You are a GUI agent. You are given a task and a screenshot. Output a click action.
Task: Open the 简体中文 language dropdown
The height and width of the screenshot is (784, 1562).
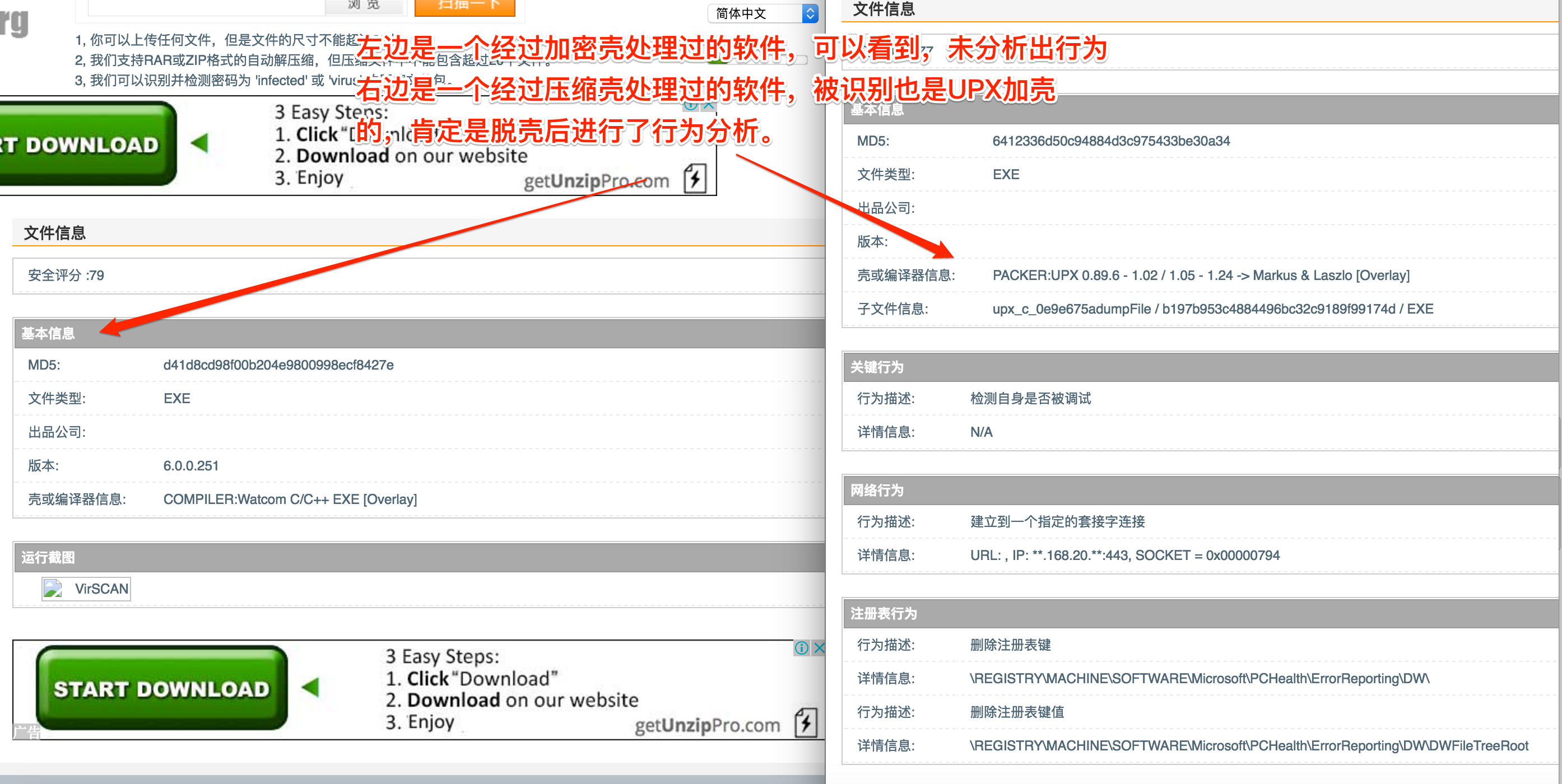coord(762,13)
